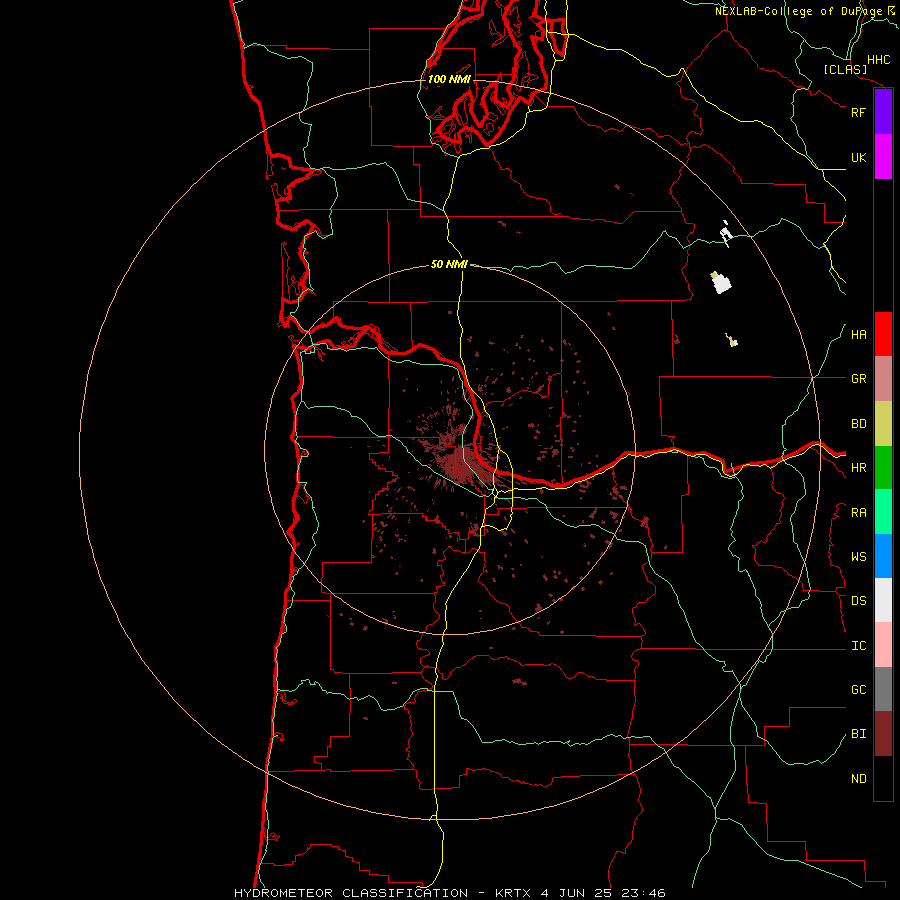Click the RA mint green legend swatch
Viewport: 900px width, 900px height.
883,512
